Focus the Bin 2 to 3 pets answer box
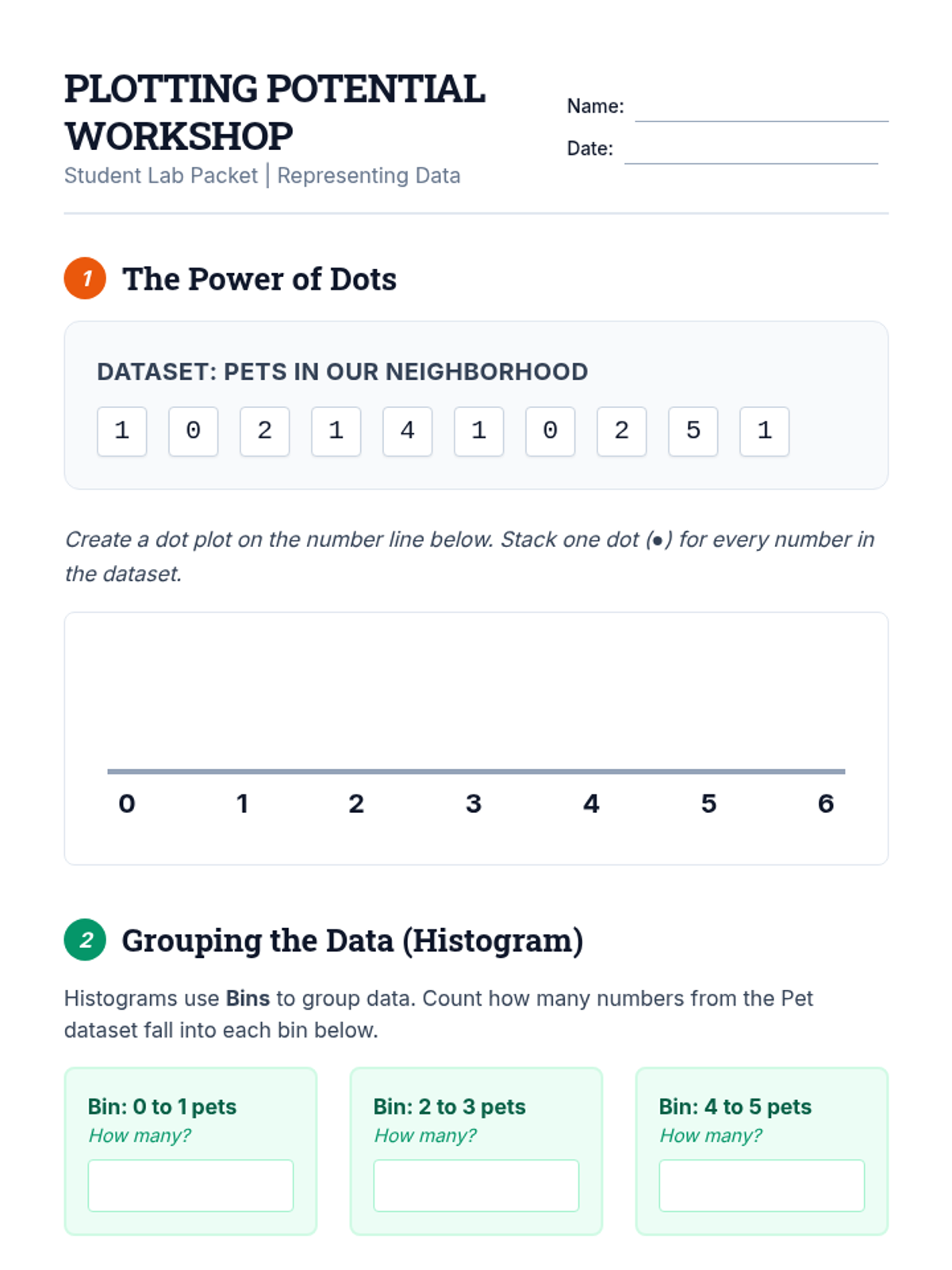This screenshot has width=952, height=1270. (x=476, y=1185)
